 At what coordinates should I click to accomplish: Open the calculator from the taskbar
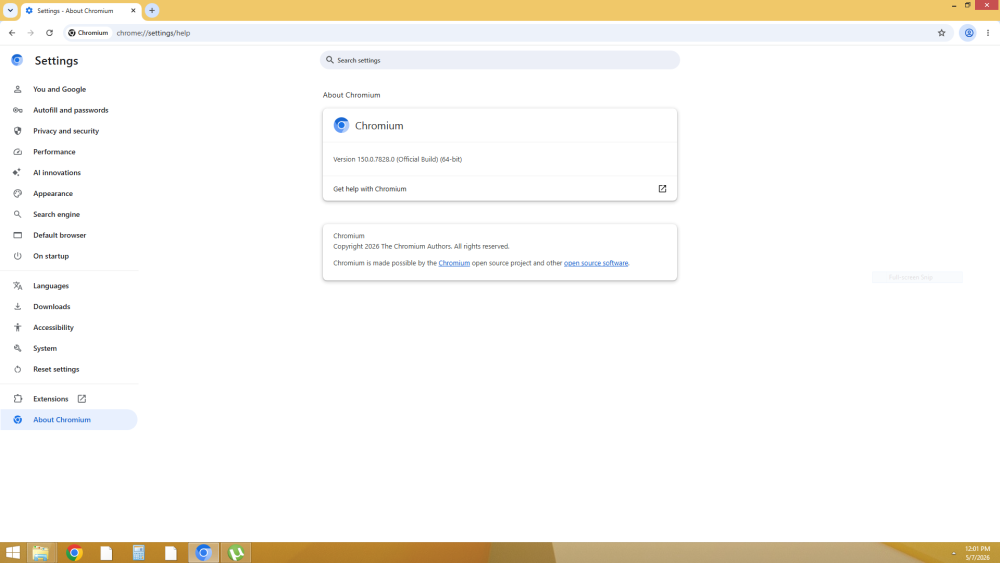click(138, 553)
